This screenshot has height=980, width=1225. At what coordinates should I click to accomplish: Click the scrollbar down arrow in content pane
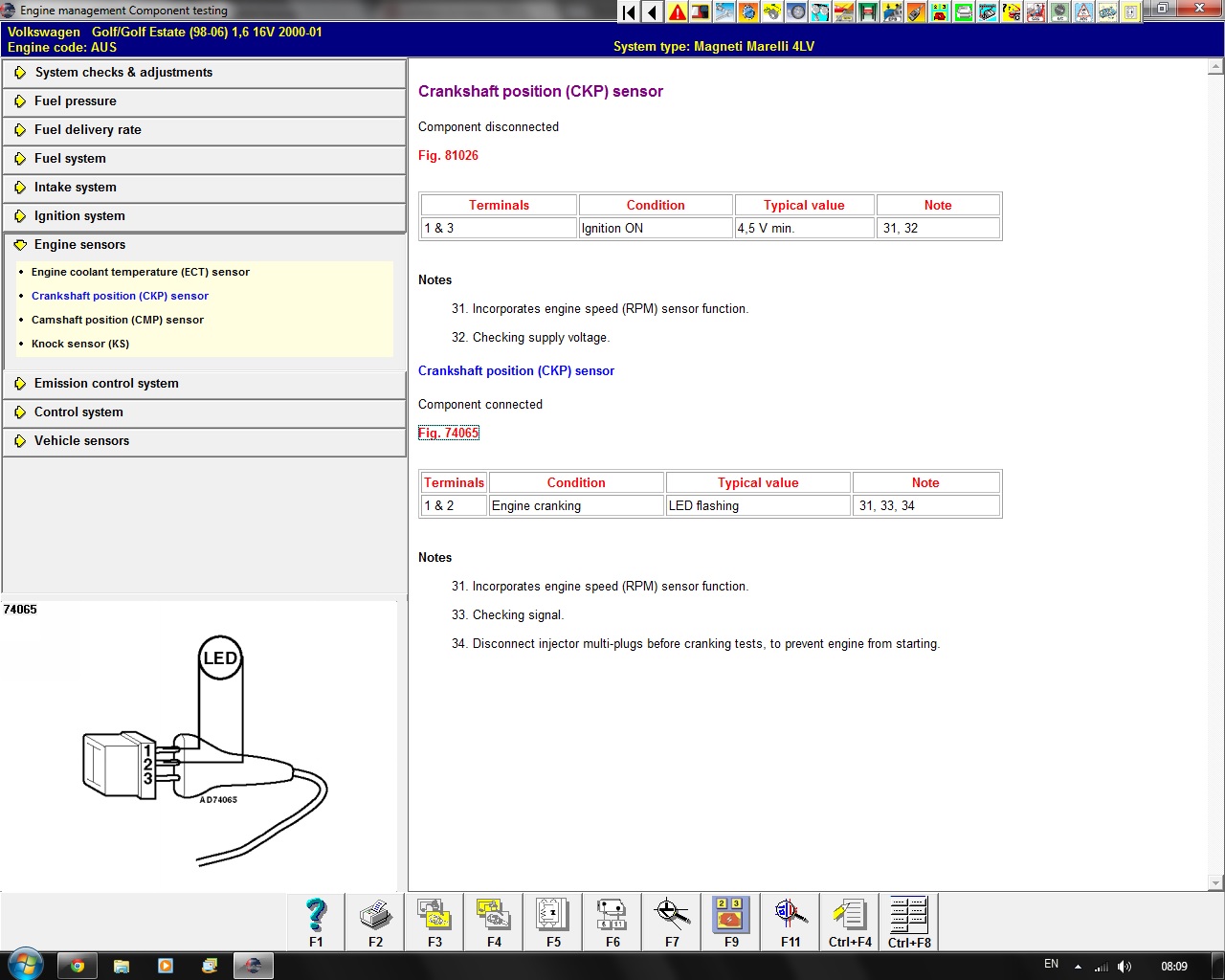click(1215, 883)
